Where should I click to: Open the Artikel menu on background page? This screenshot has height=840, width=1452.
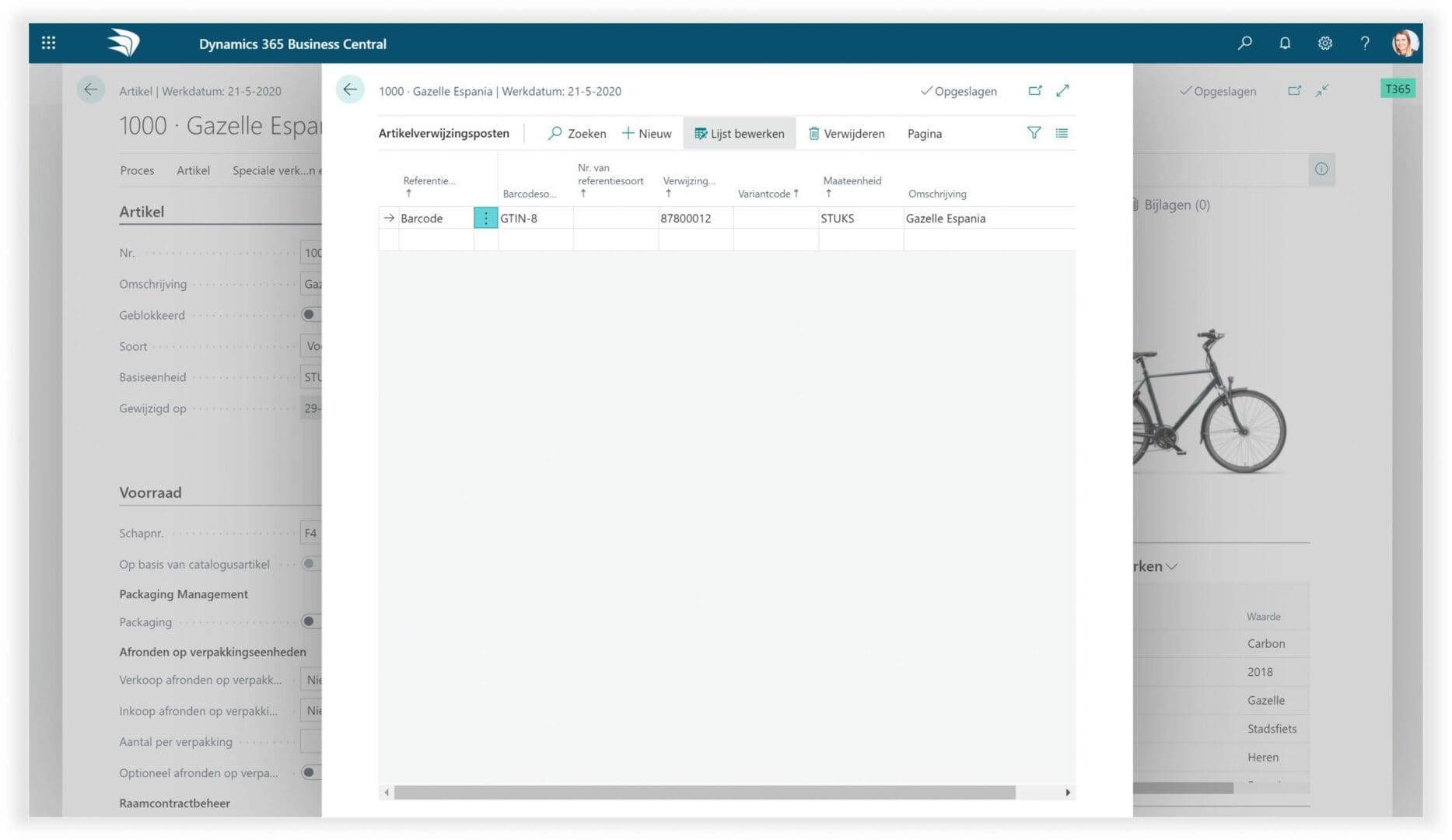coord(193,170)
